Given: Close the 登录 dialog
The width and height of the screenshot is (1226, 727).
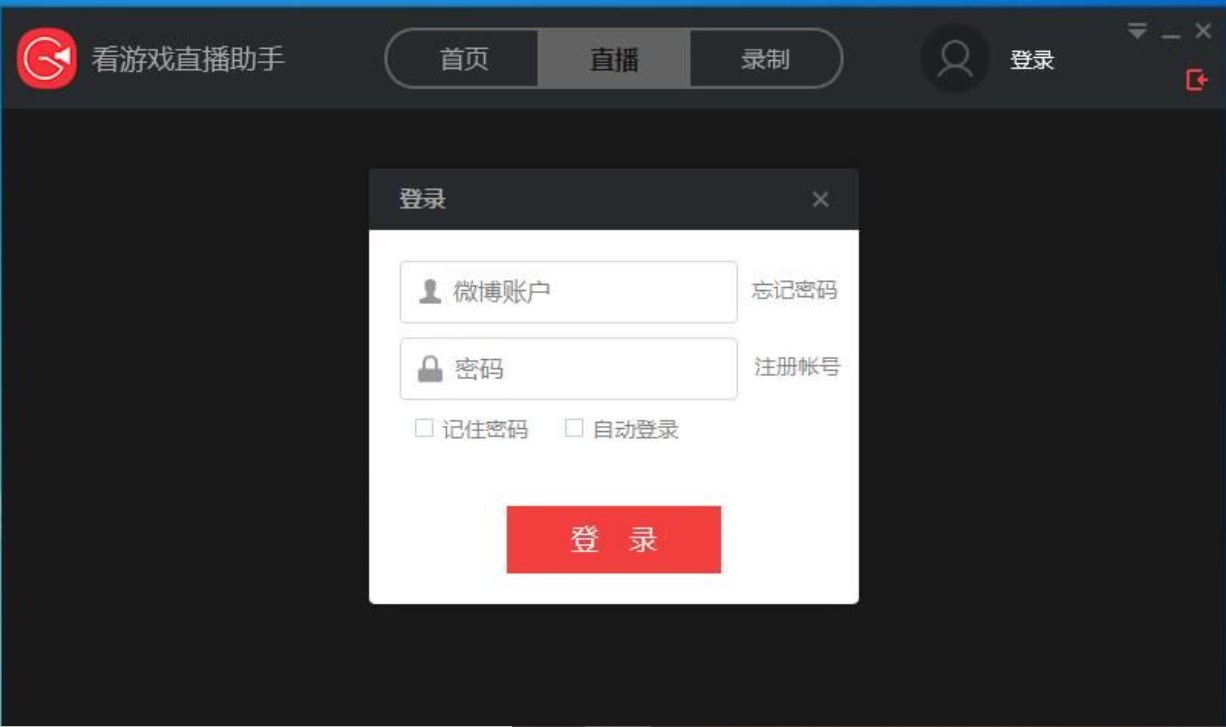Looking at the screenshot, I should click(820, 199).
